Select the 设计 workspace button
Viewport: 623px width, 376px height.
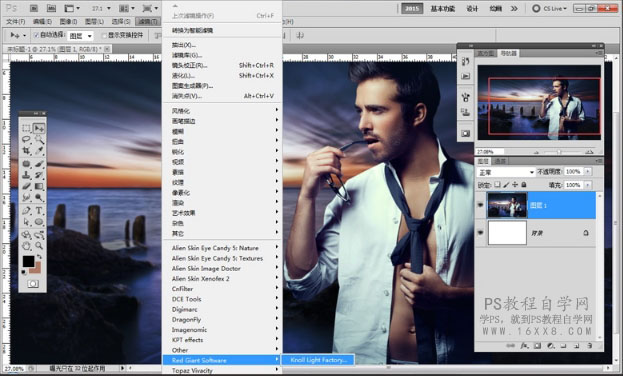pyautogui.click(x=472, y=8)
